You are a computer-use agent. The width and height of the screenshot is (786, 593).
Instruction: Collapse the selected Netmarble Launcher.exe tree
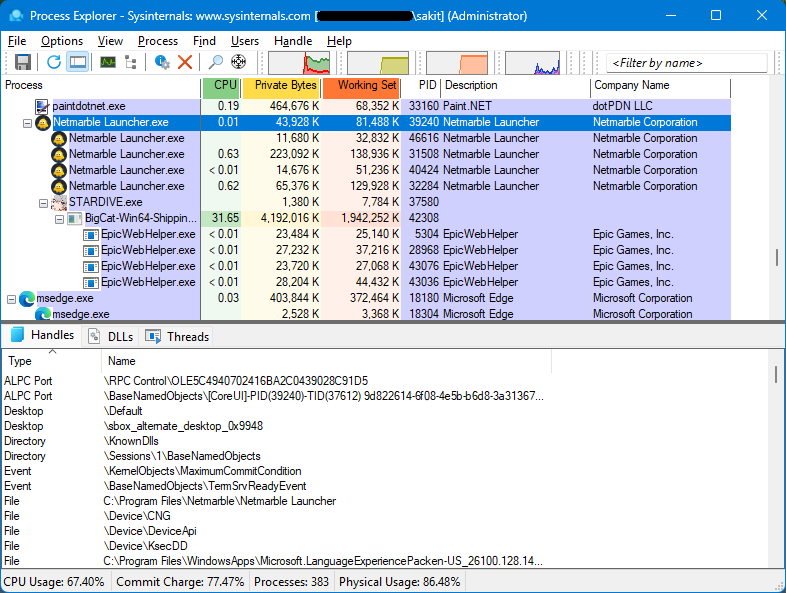click(x=28, y=123)
